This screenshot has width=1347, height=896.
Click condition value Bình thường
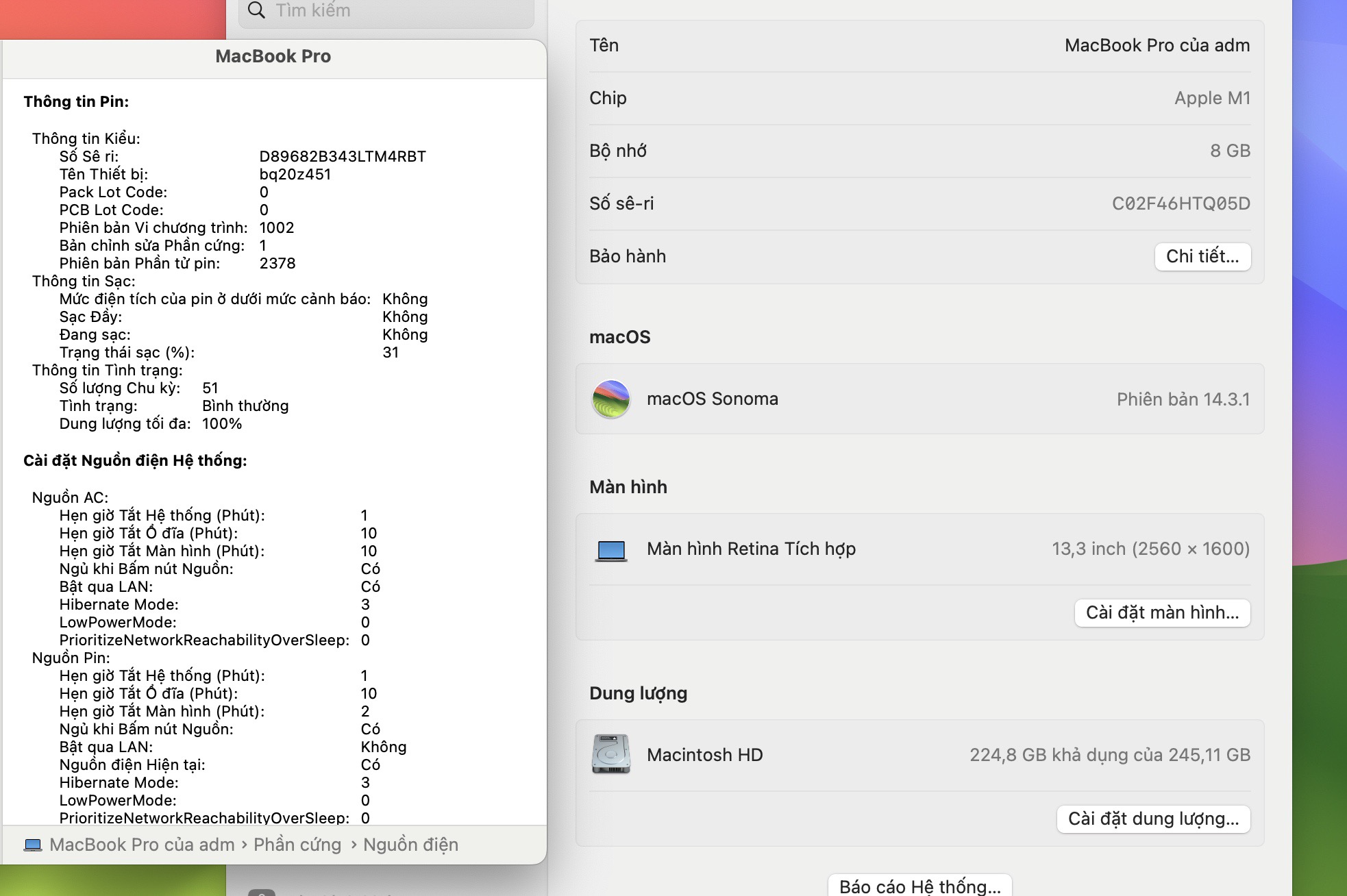click(x=245, y=406)
